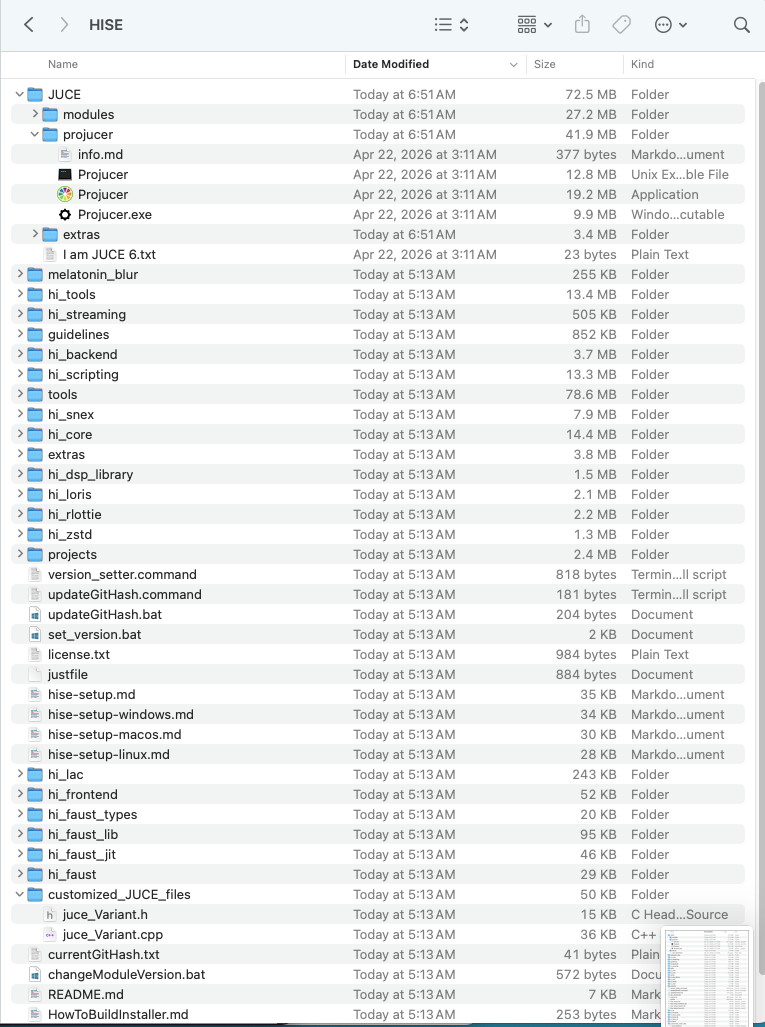Select the tools folder icon
This screenshot has height=1027, width=765.
coord(35,394)
